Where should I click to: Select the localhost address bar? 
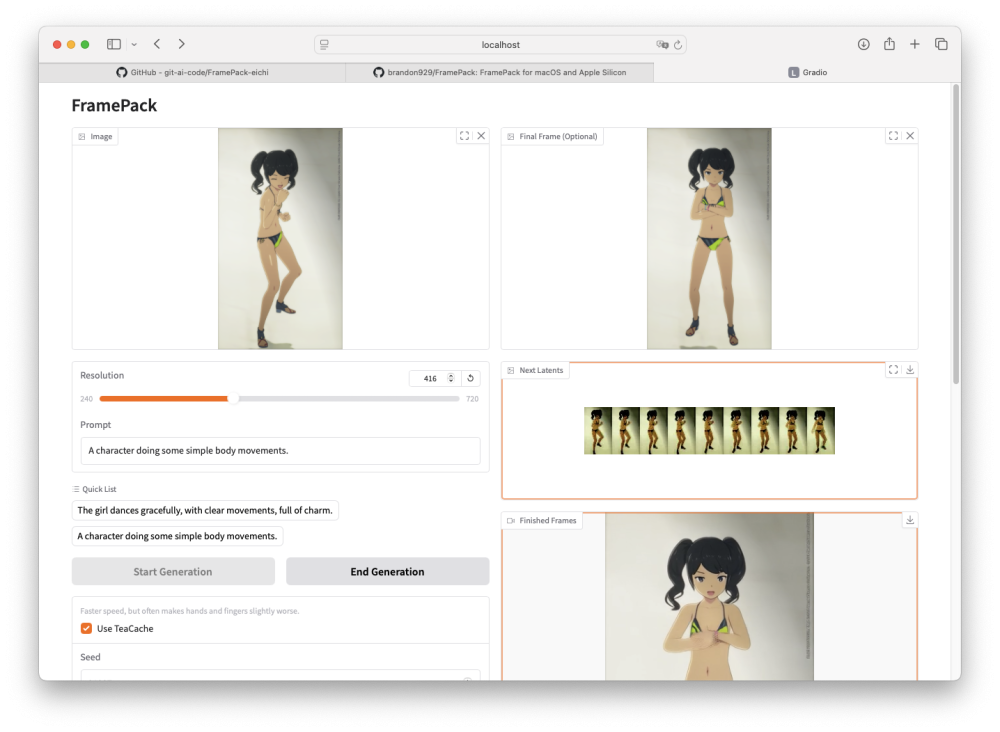[x=500, y=45]
